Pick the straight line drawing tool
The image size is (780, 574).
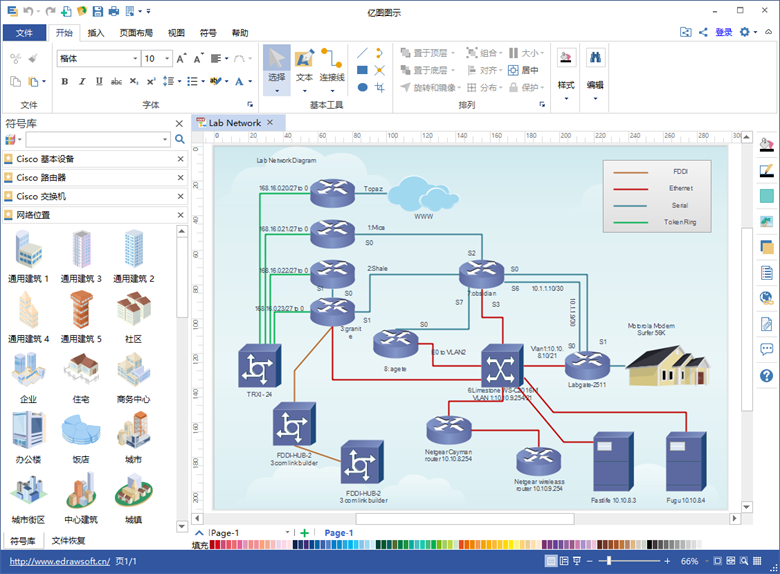tap(362, 53)
